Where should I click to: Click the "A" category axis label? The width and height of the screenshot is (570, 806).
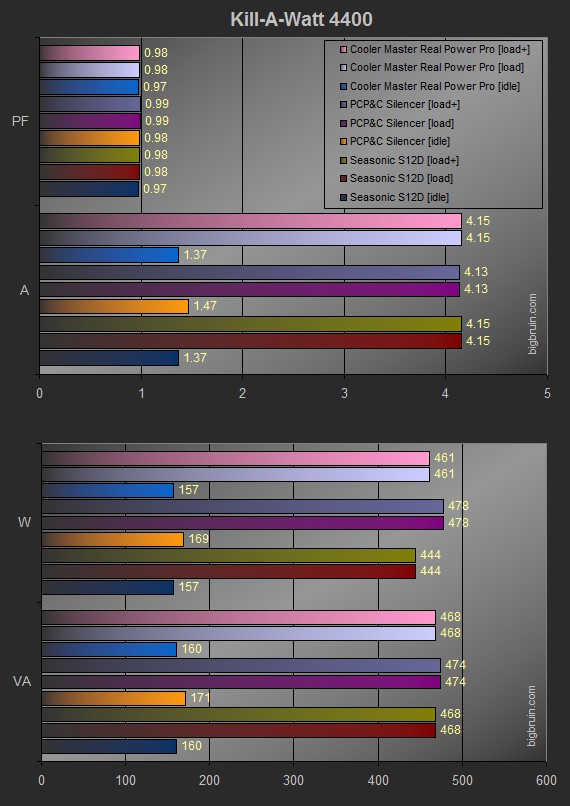24,290
